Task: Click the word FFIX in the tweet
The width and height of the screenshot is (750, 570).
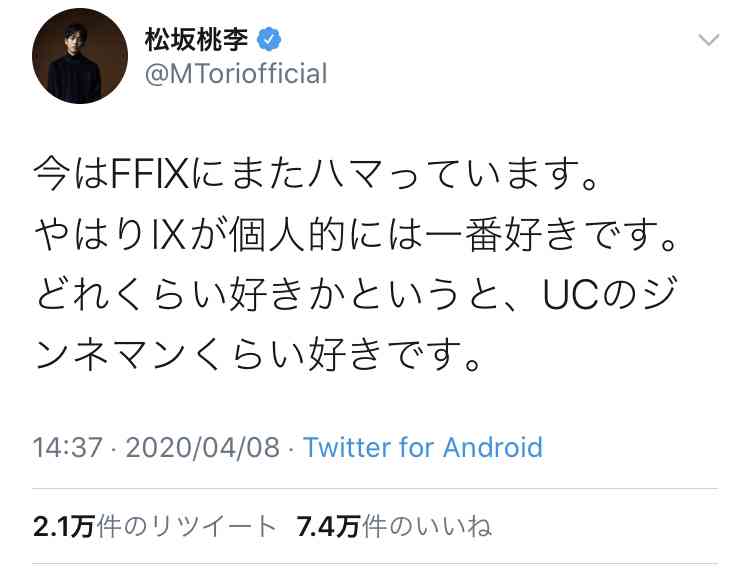Action: (x=150, y=175)
